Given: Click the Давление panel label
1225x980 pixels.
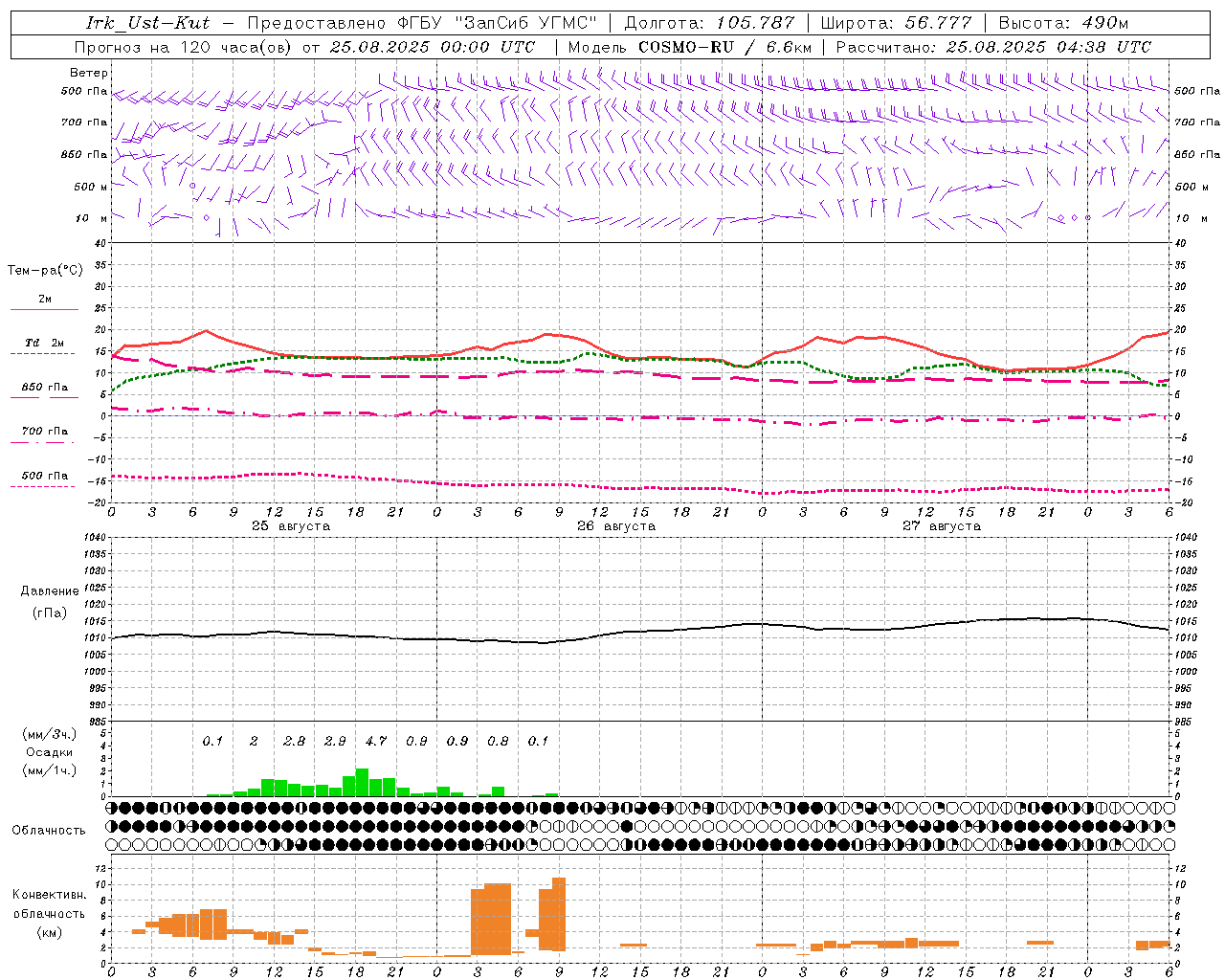Looking at the screenshot, I should pos(50,591).
